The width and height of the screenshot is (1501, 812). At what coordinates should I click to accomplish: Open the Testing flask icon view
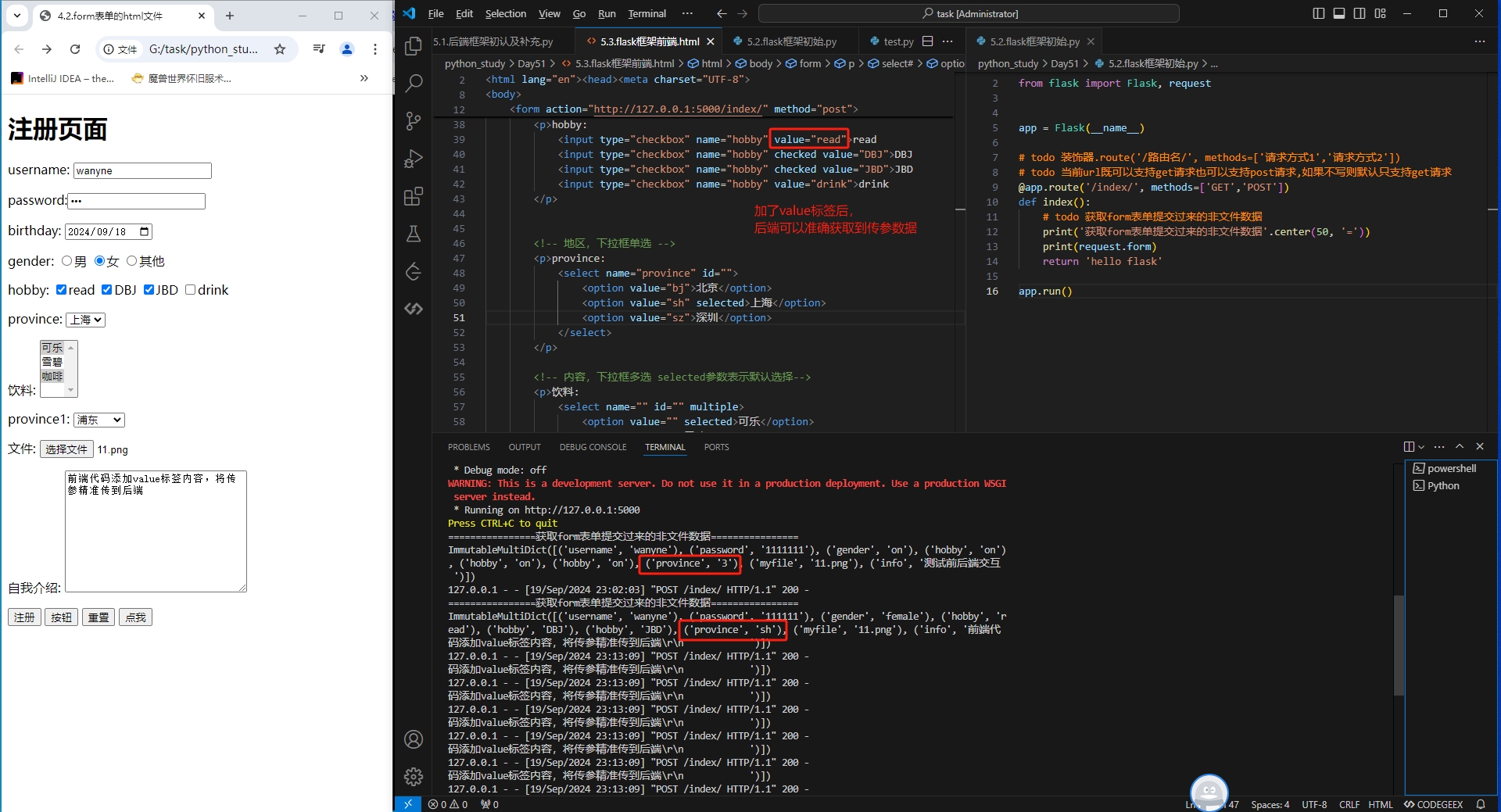tap(414, 234)
